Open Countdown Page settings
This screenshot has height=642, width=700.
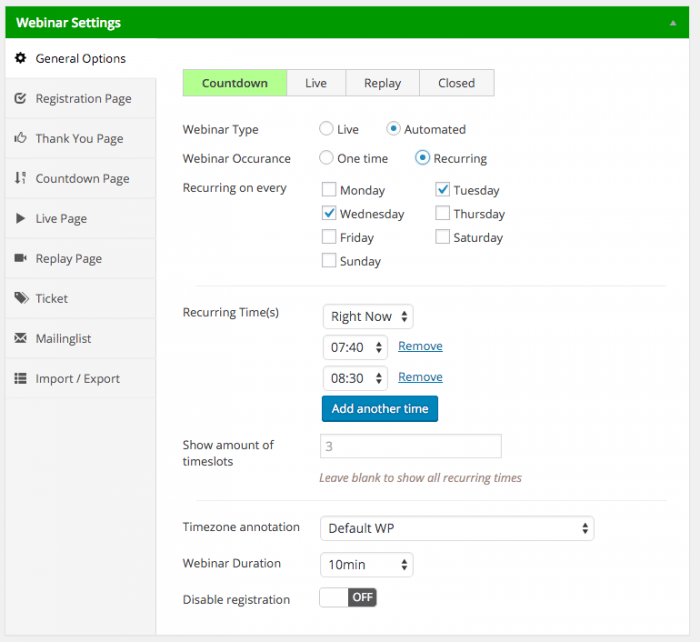pyautogui.click(x=81, y=179)
